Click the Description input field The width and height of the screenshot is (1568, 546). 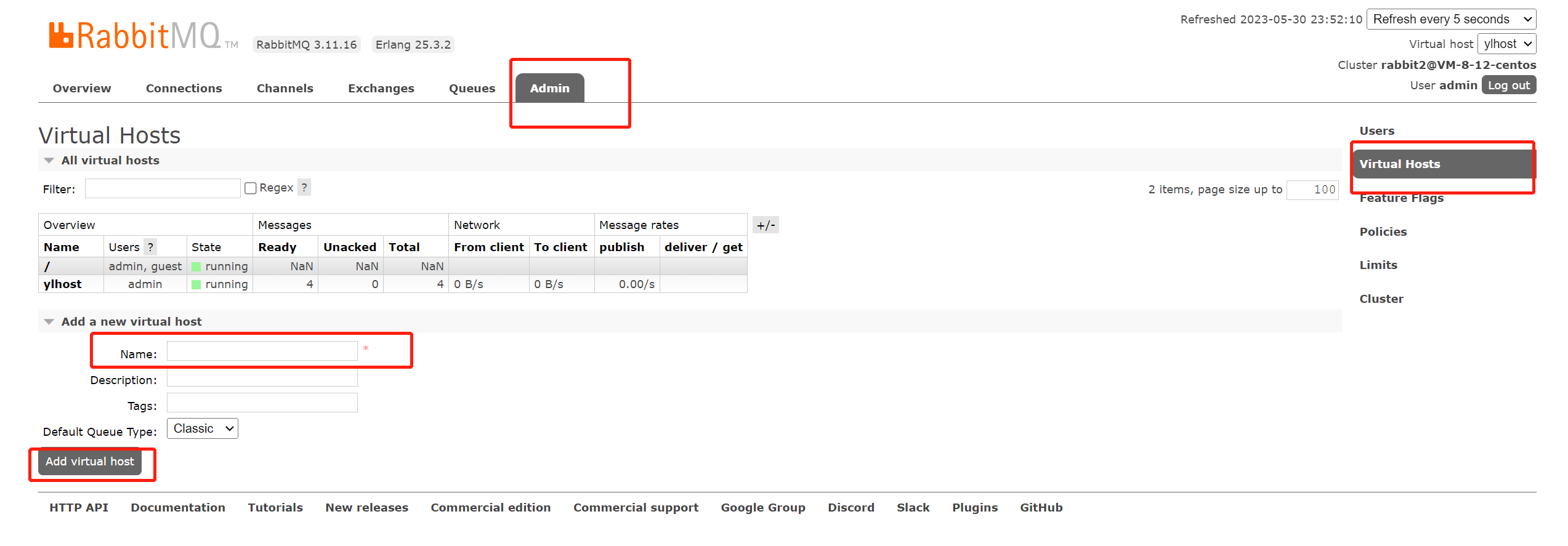pos(262,377)
